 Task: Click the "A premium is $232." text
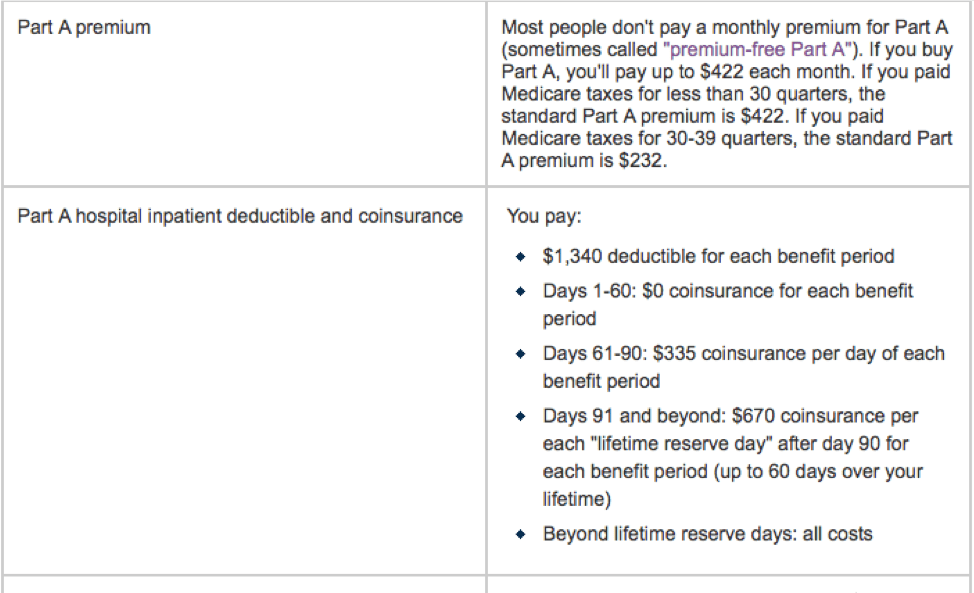pyautogui.click(x=584, y=161)
